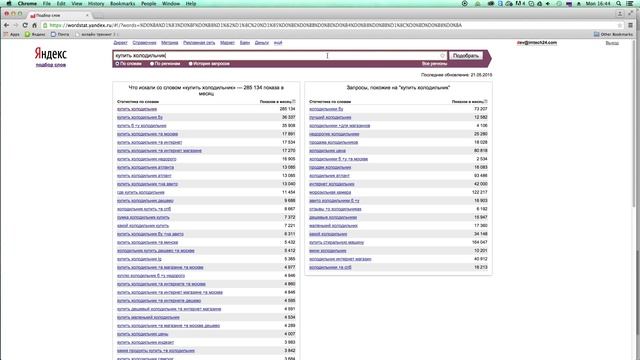This screenshot has width=640, height=360.
Task: Open the Метрика link
Action: click(169, 43)
